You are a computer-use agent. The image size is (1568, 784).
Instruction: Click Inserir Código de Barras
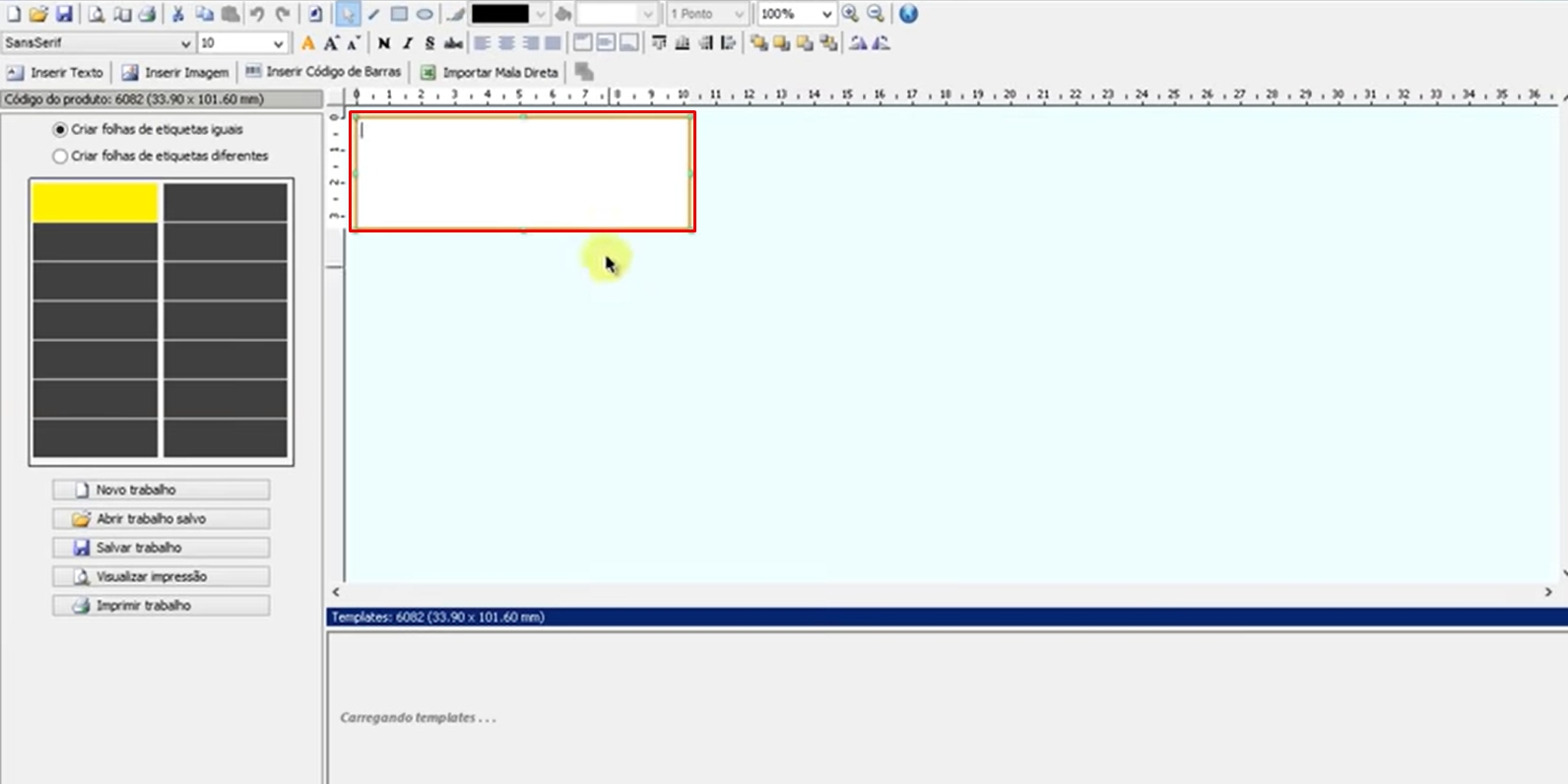point(323,72)
